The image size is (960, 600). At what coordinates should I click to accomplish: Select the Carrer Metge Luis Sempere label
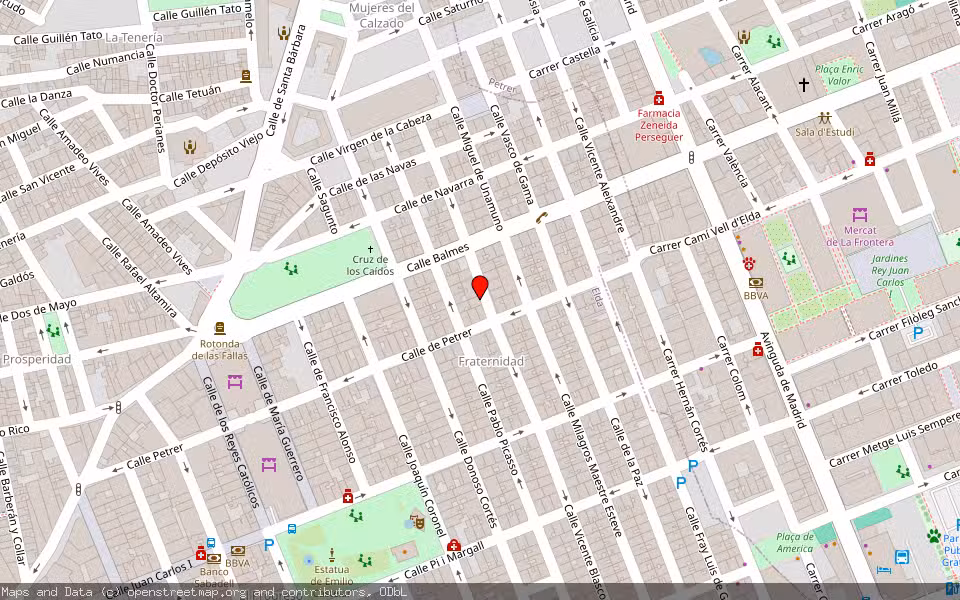[894, 440]
